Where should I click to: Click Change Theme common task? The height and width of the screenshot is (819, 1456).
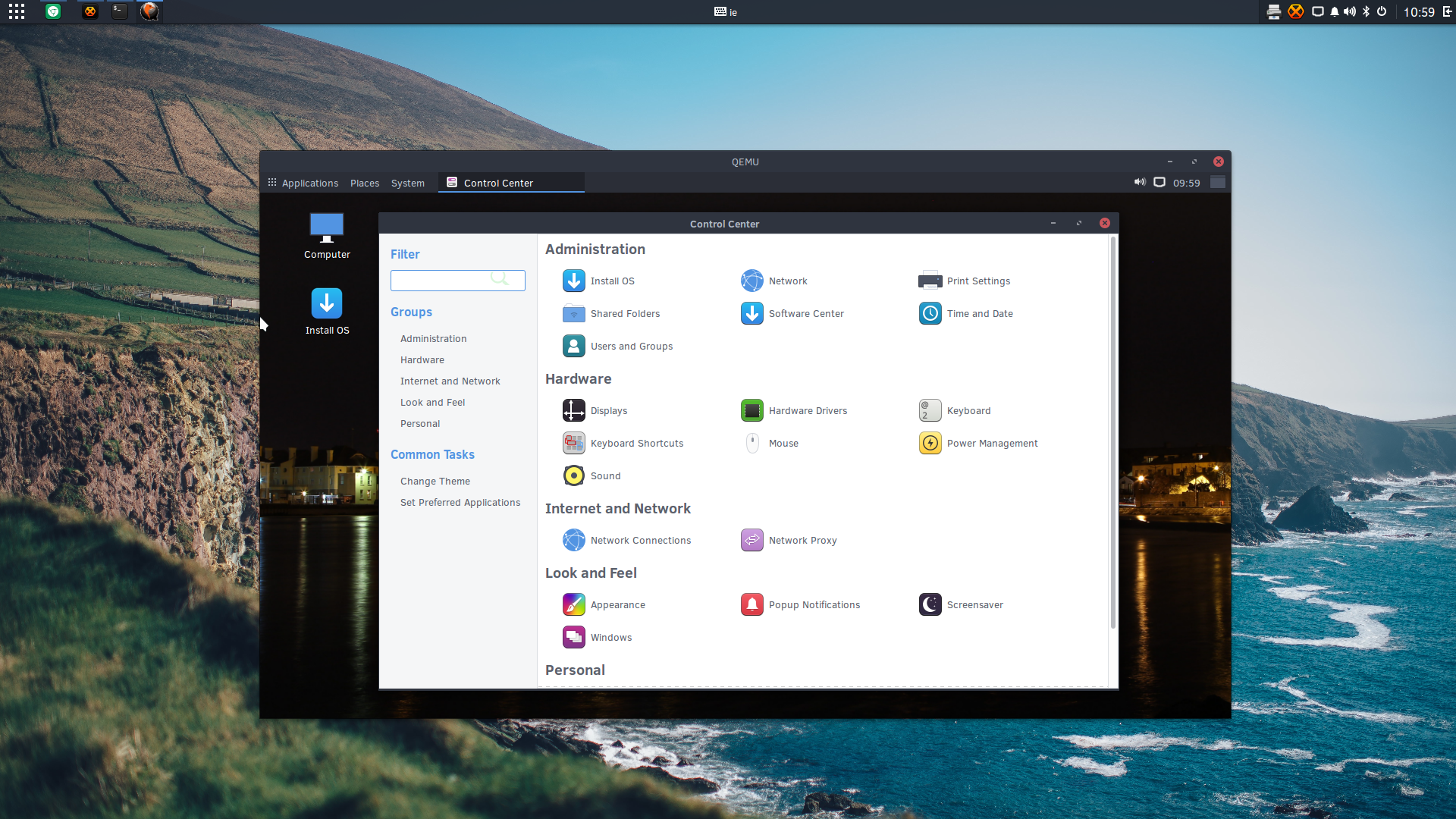pyautogui.click(x=435, y=481)
